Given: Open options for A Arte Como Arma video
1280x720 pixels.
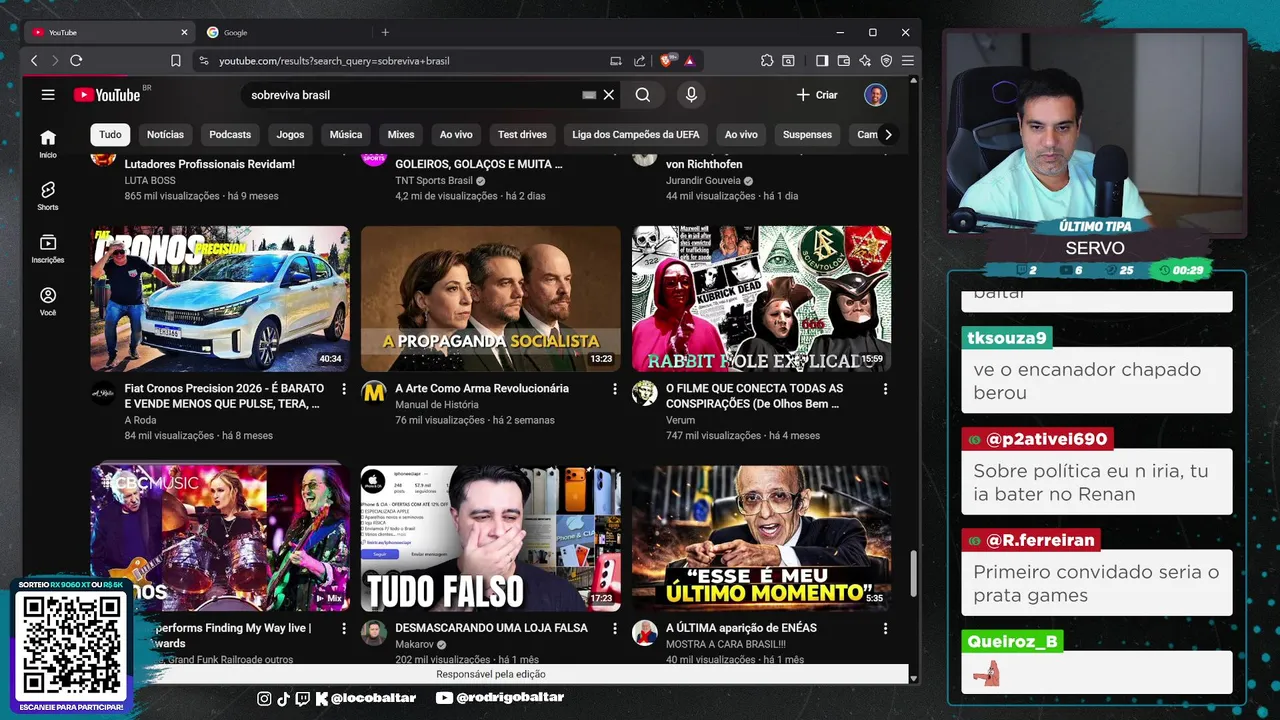Looking at the screenshot, I should tap(615, 389).
